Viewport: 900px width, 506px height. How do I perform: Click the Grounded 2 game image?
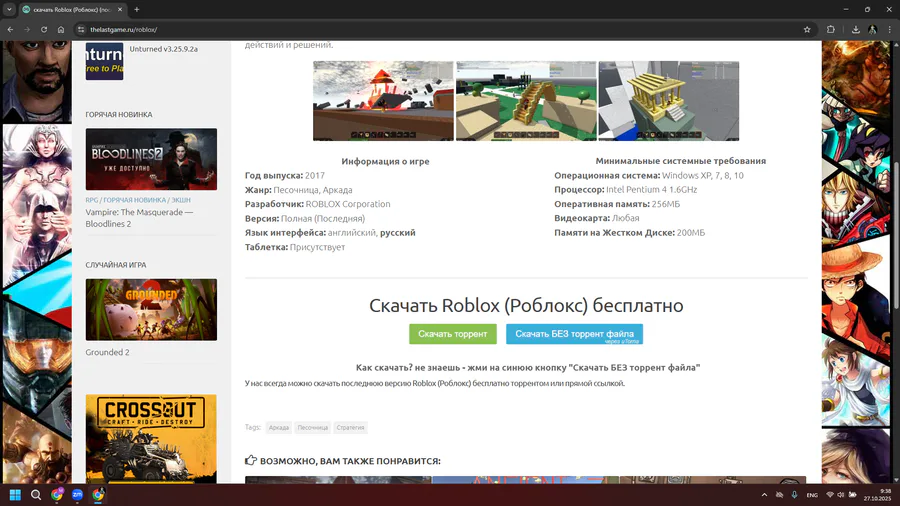(x=152, y=310)
